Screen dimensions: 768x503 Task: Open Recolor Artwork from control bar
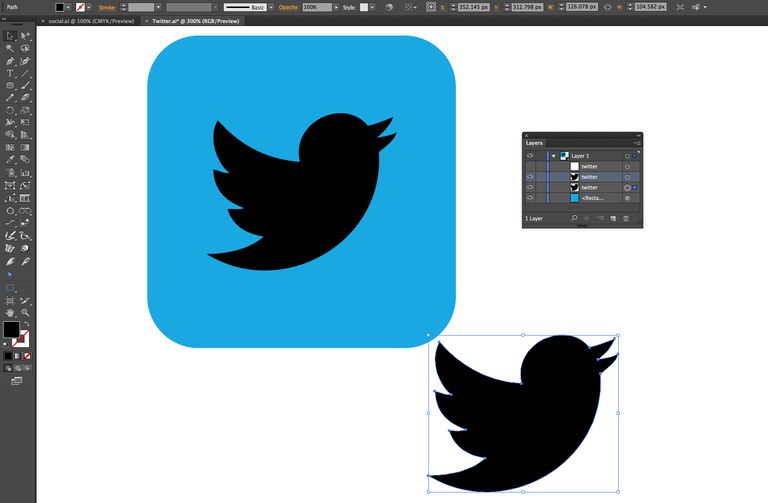coord(389,7)
